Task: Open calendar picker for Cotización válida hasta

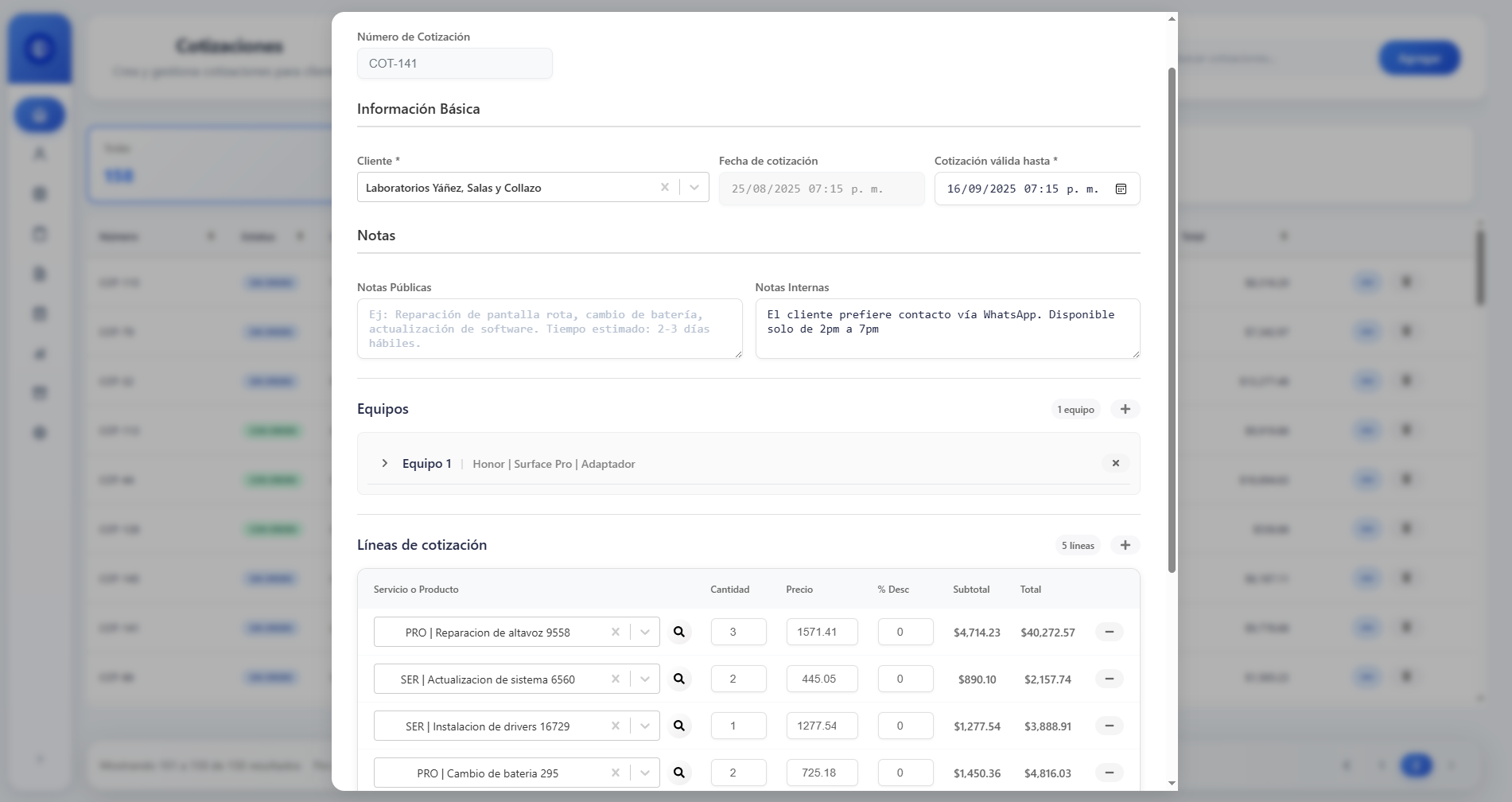Action: (1121, 189)
